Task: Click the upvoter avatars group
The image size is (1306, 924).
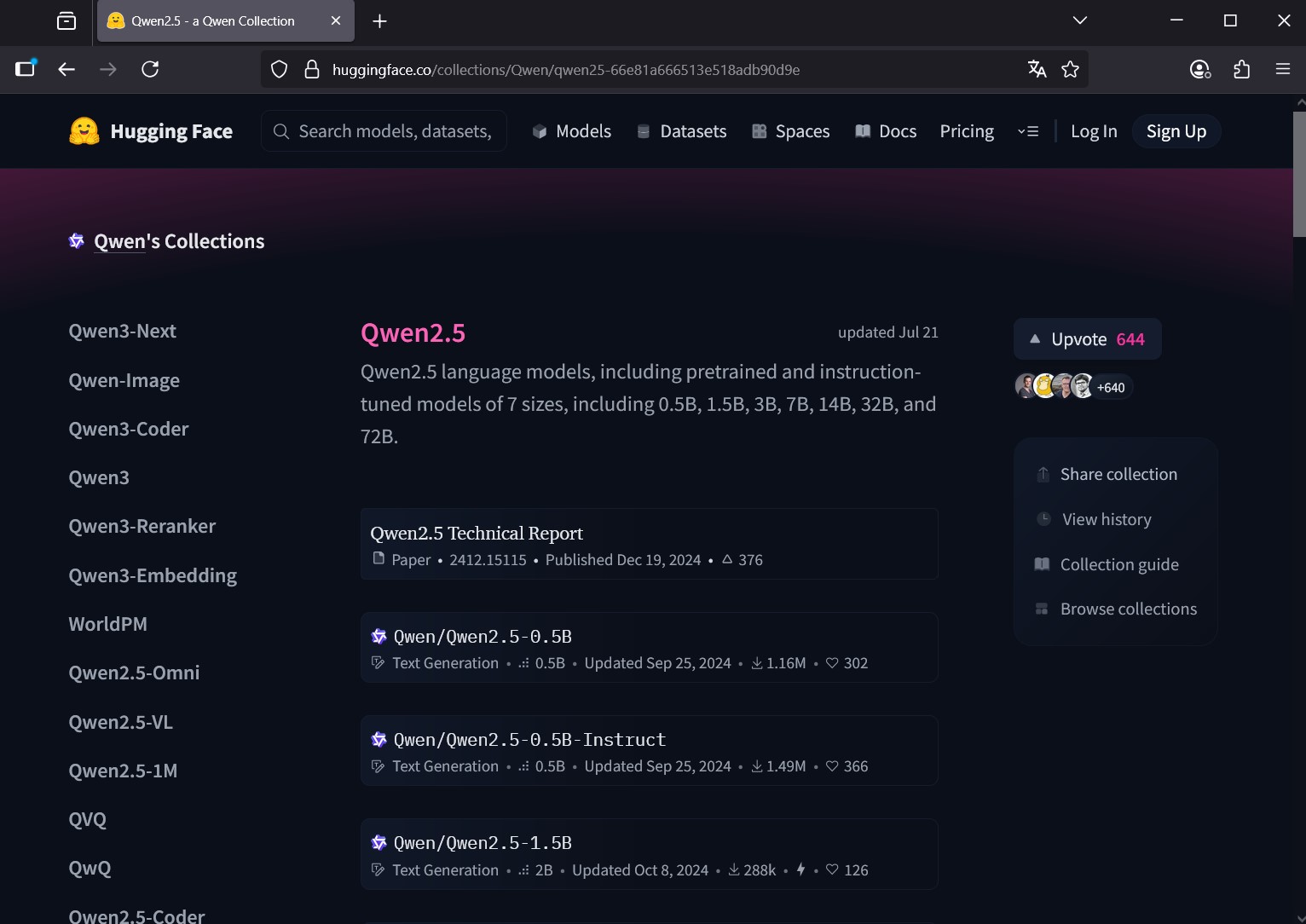Action: 1073,387
